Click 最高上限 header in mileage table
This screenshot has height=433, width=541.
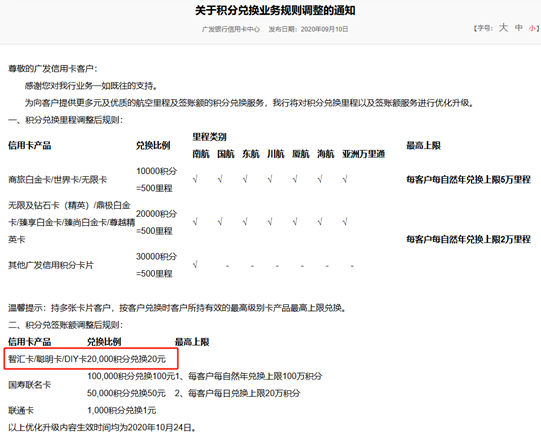(x=423, y=145)
